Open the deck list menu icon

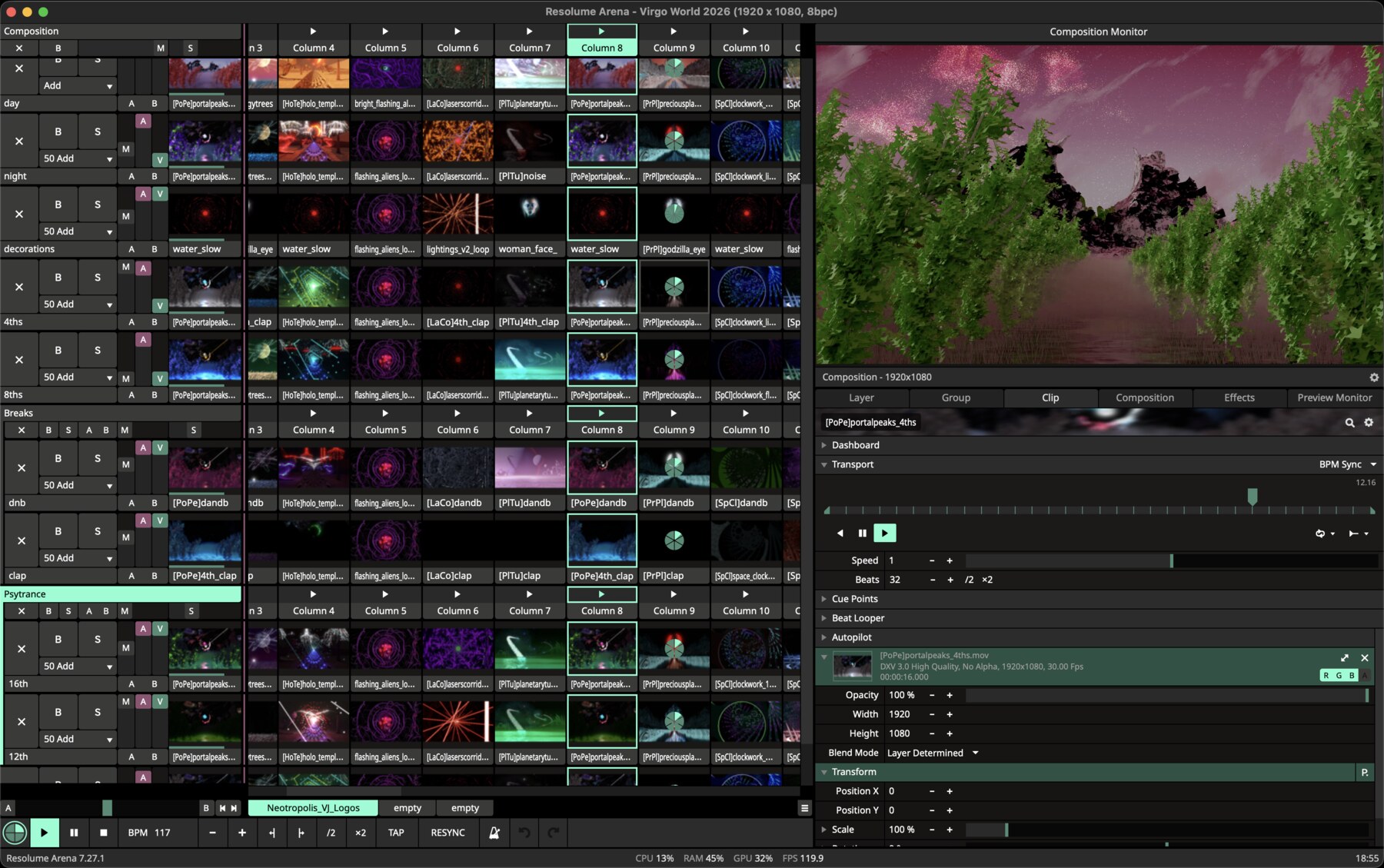pyautogui.click(x=804, y=808)
